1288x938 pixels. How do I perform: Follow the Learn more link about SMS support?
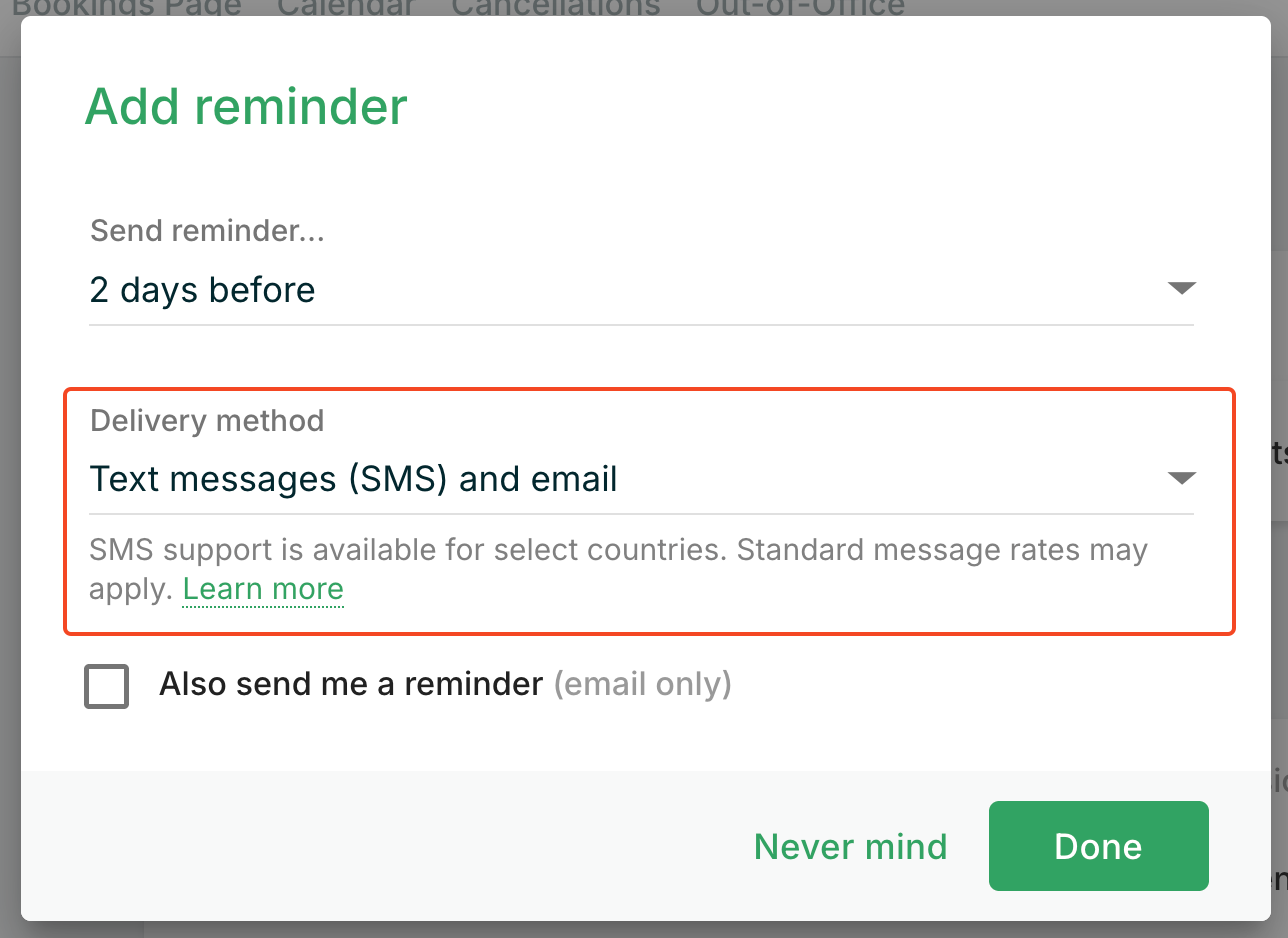click(x=263, y=590)
